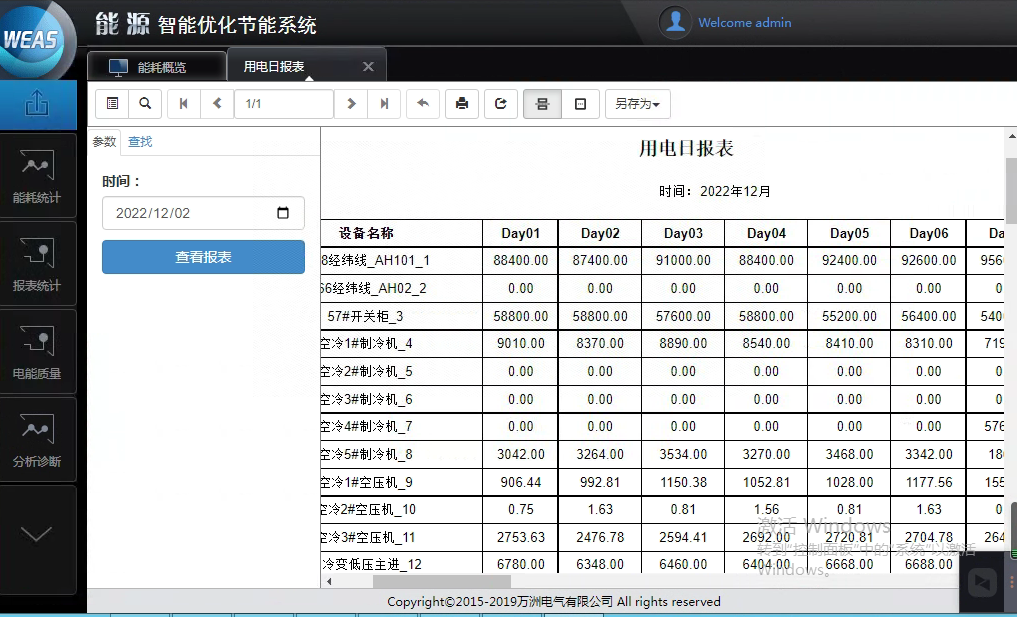The image size is (1017, 617).
Task: Go to first page of report
Action: click(x=183, y=103)
